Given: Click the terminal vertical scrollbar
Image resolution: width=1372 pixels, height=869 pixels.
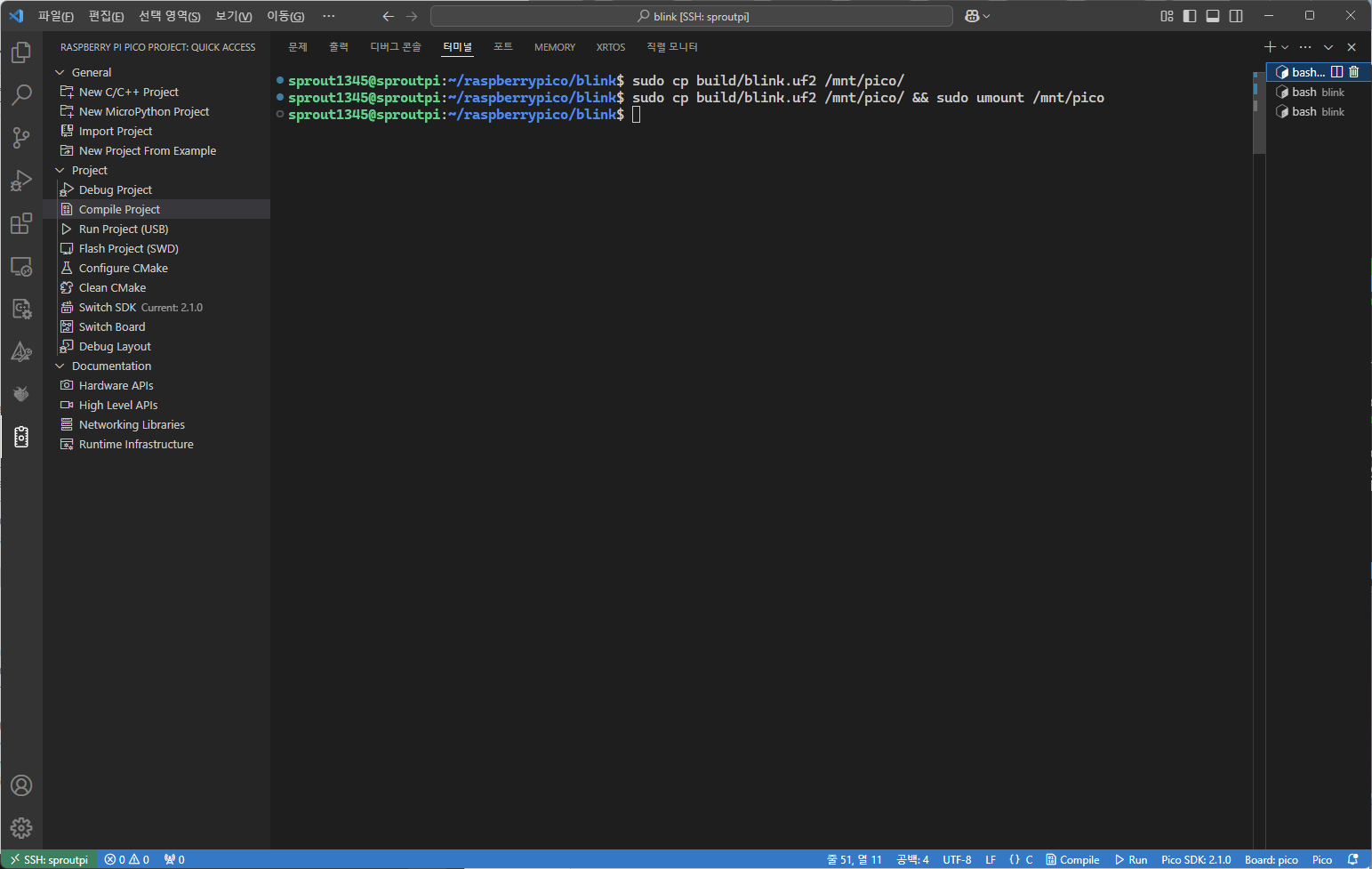Looking at the screenshot, I should [x=1258, y=112].
